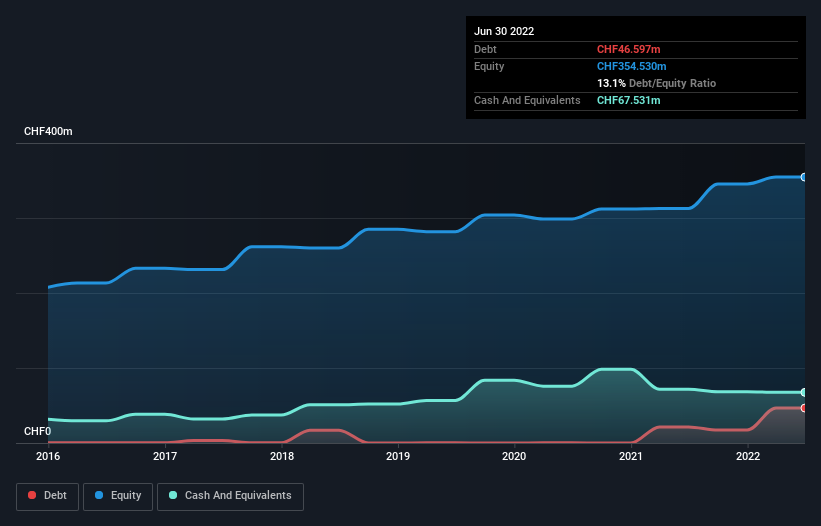Click the CHF67.531m cash value
Screen dimensions: 821x526
point(628,100)
